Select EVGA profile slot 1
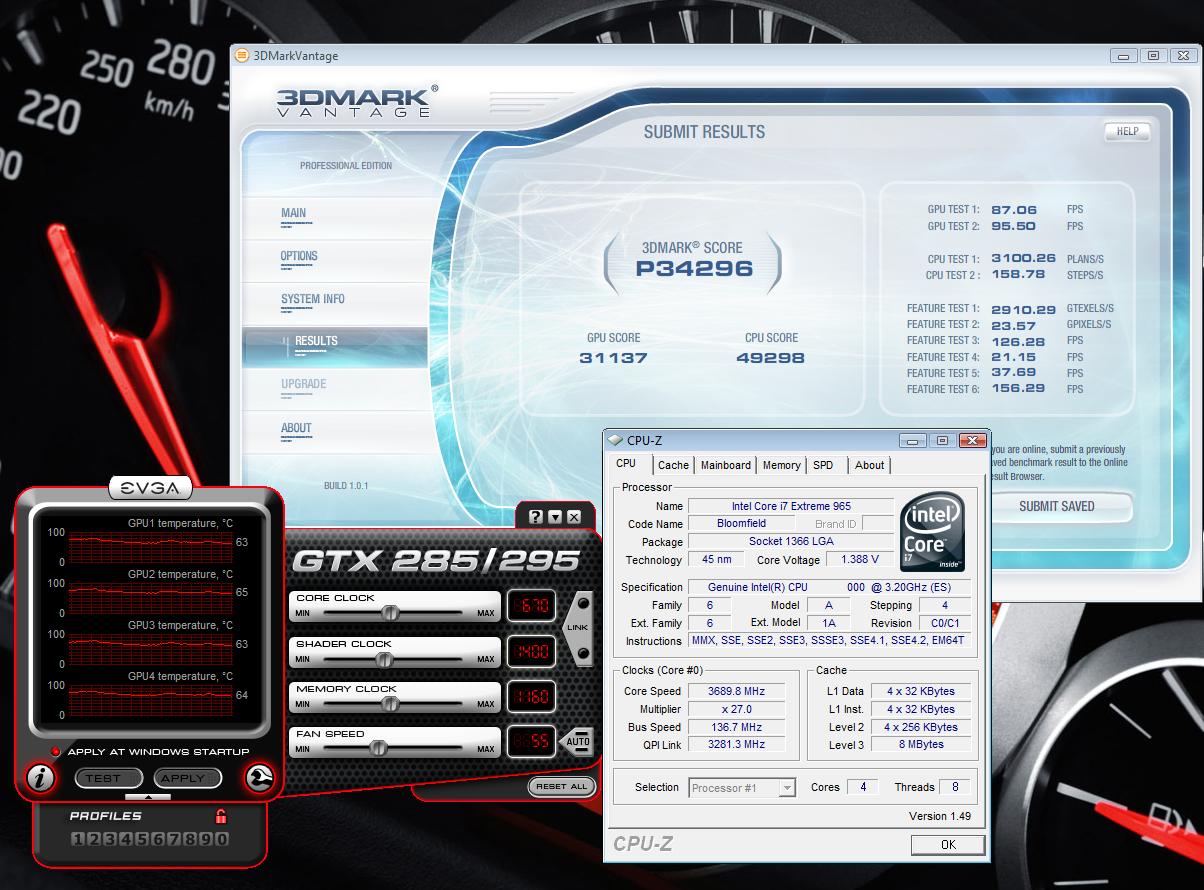 click(x=78, y=838)
